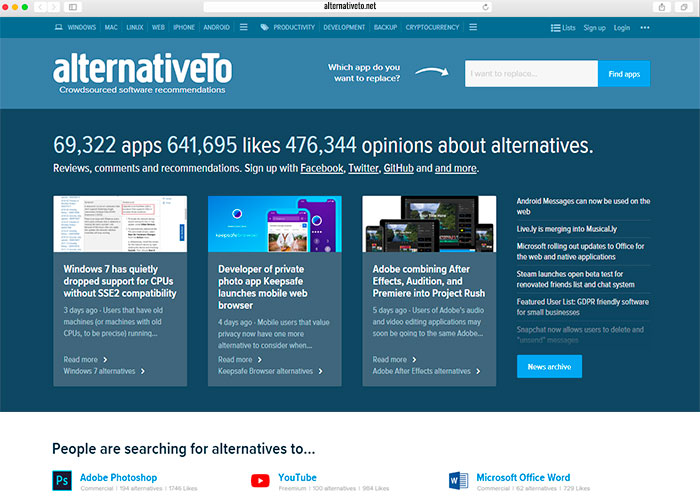Open Steam open beta test news item

(x=575, y=279)
